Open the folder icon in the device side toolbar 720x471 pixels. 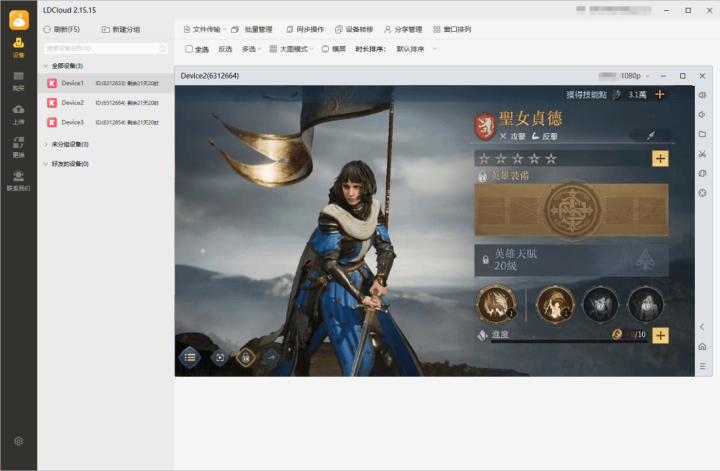[x=703, y=134]
